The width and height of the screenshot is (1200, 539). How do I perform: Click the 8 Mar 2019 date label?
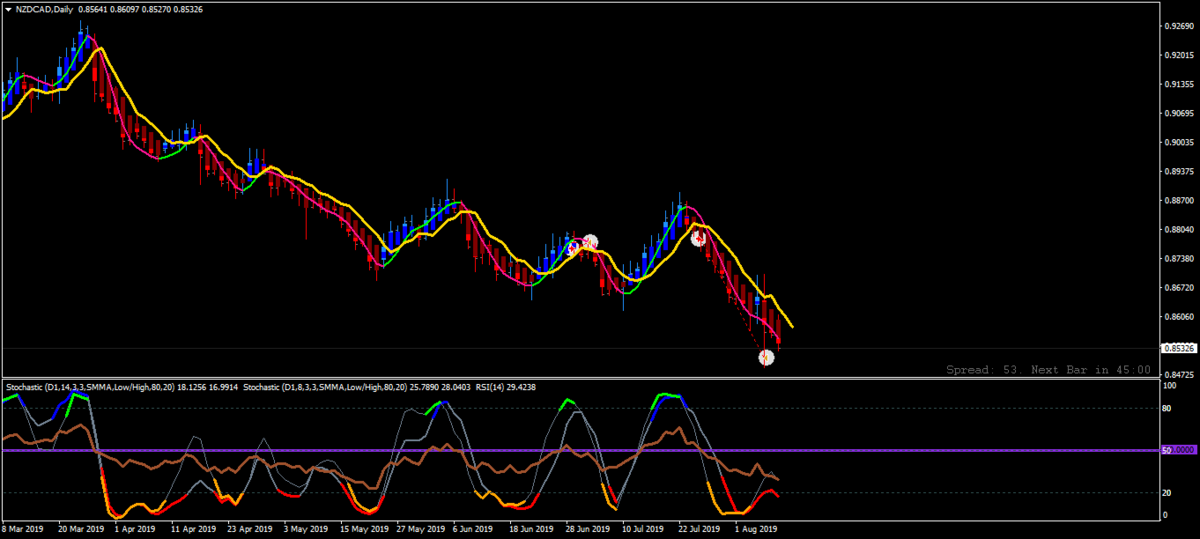23,528
